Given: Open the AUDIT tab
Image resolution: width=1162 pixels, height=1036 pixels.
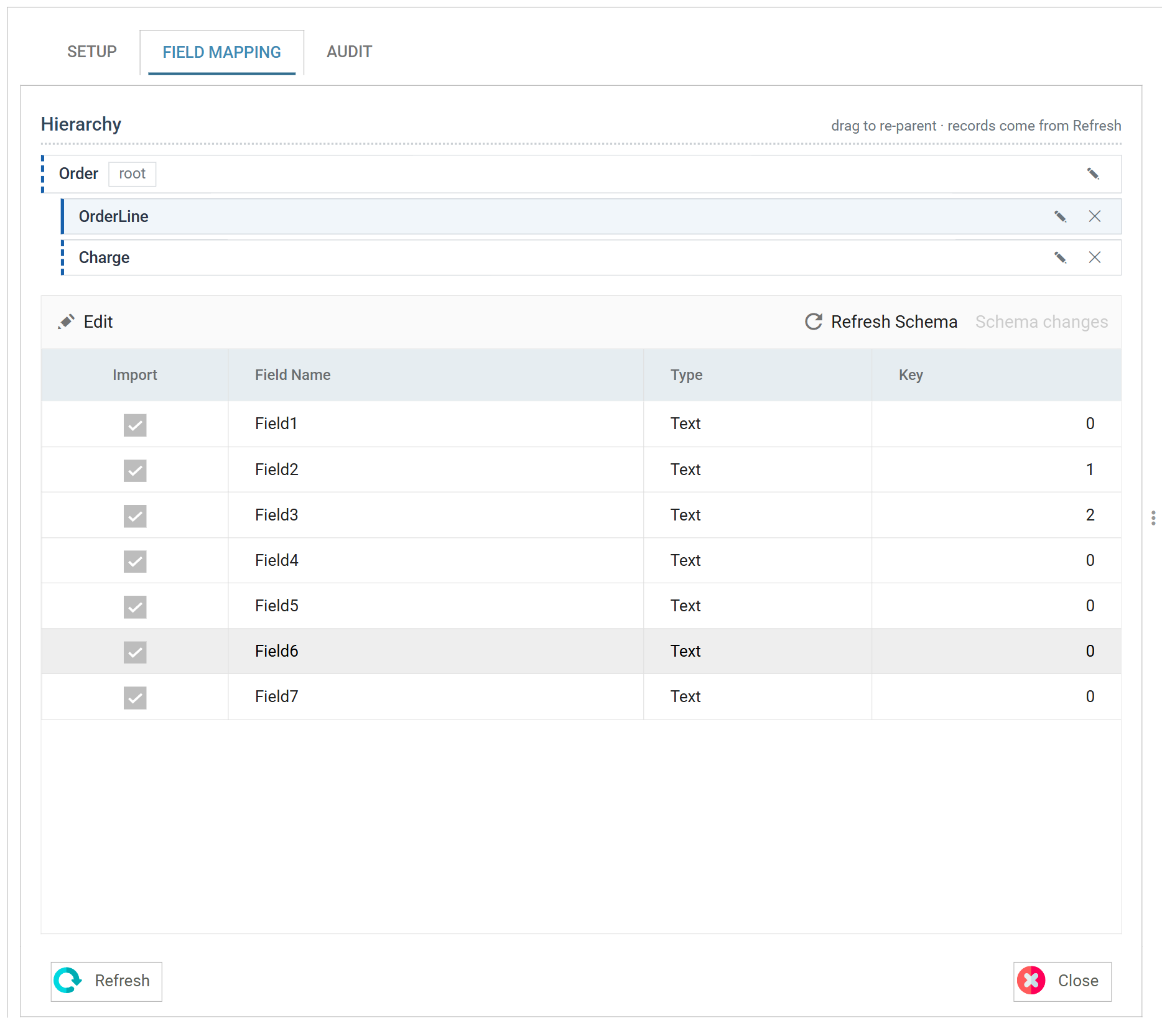Looking at the screenshot, I should click(x=350, y=52).
